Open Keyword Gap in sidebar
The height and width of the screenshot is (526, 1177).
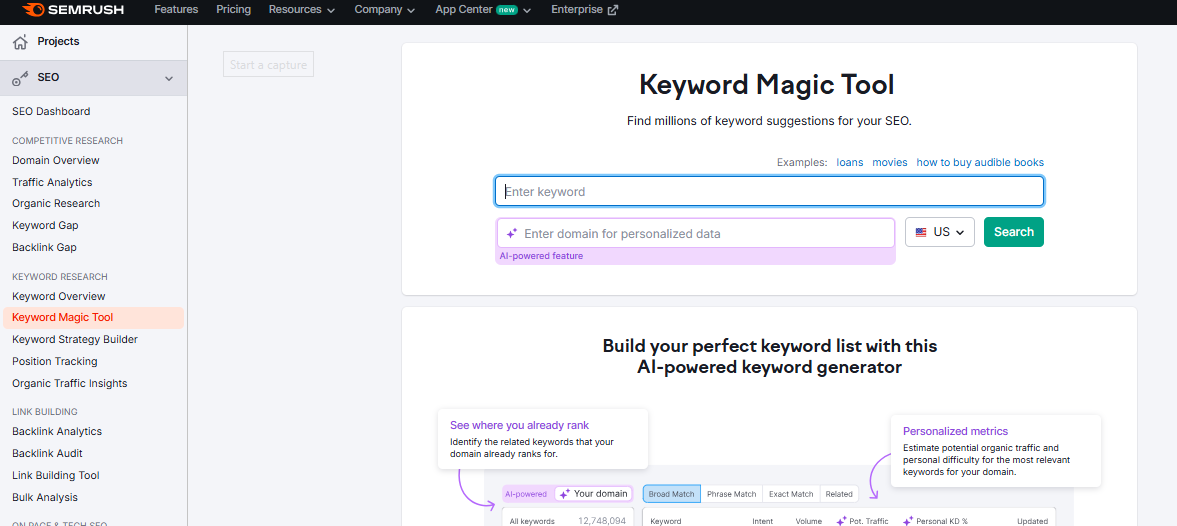point(45,225)
